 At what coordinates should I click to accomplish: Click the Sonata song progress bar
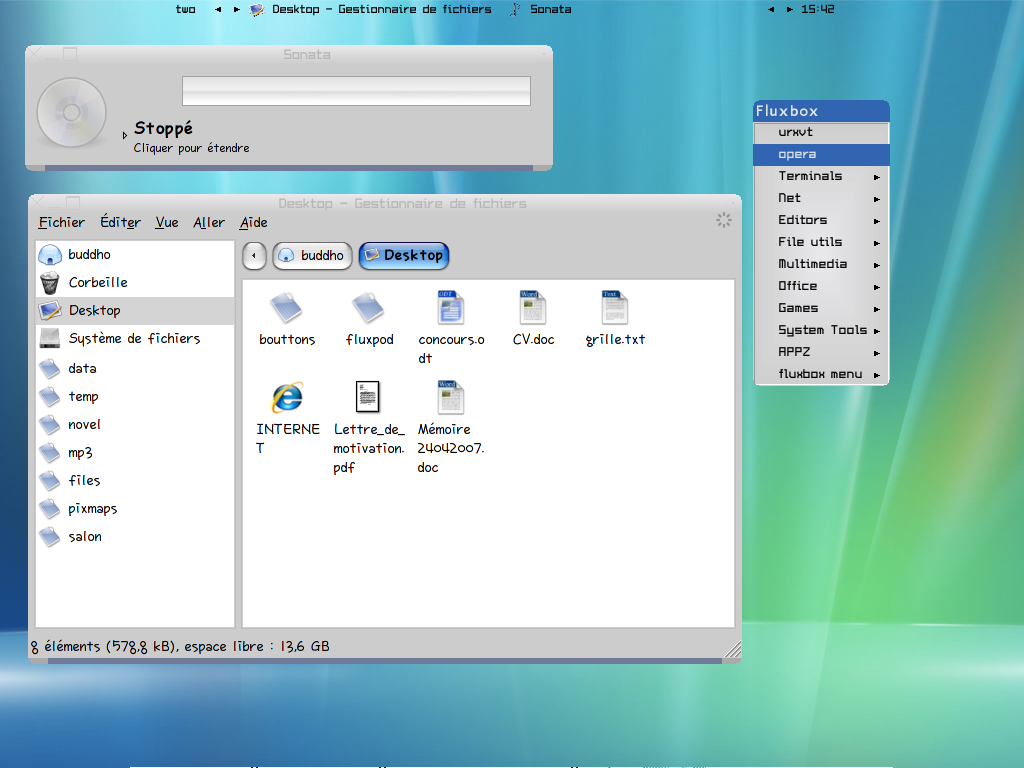(356, 91)
